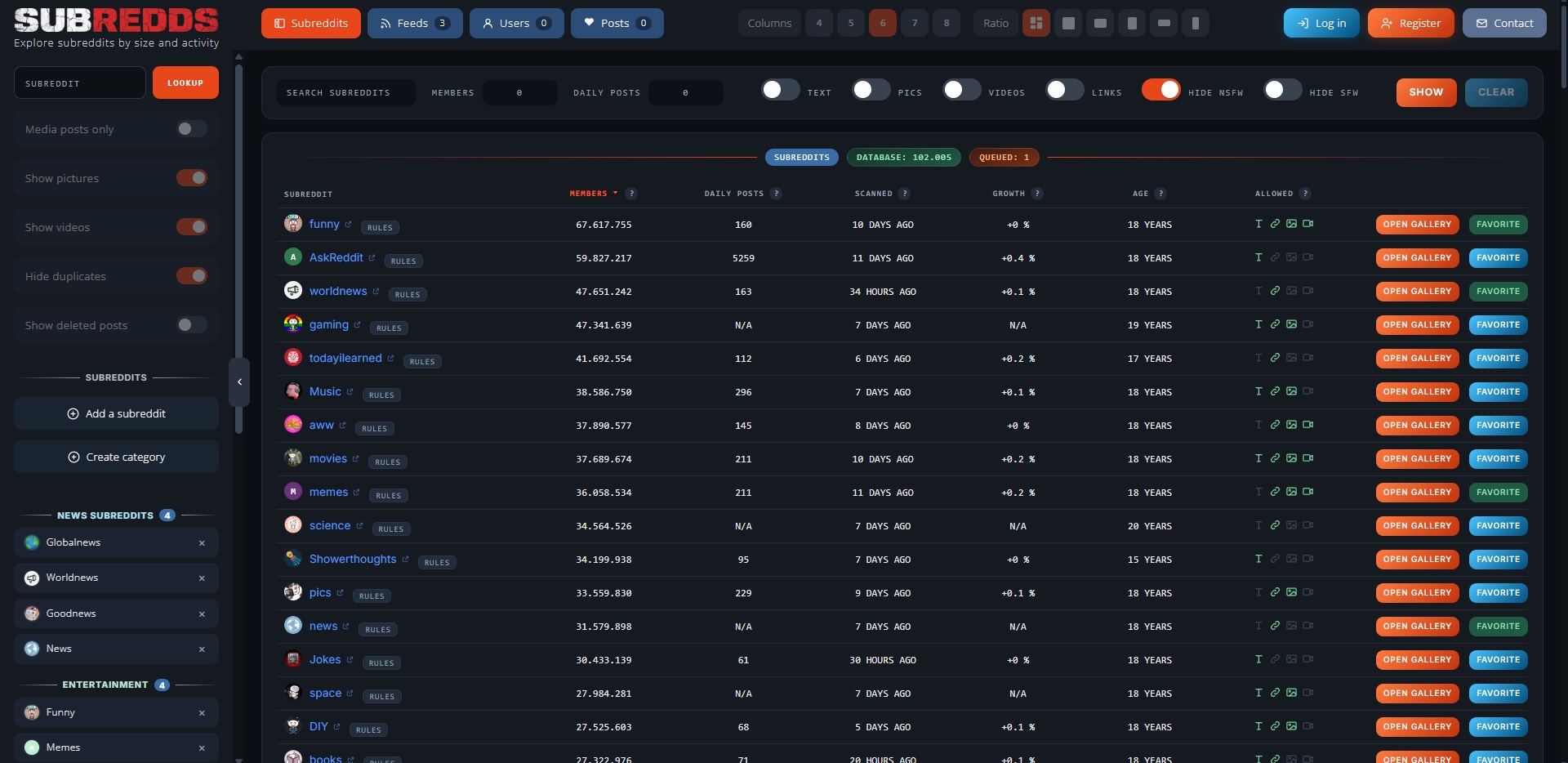Enable Show deleted posts switch

(x=192, y=325)
